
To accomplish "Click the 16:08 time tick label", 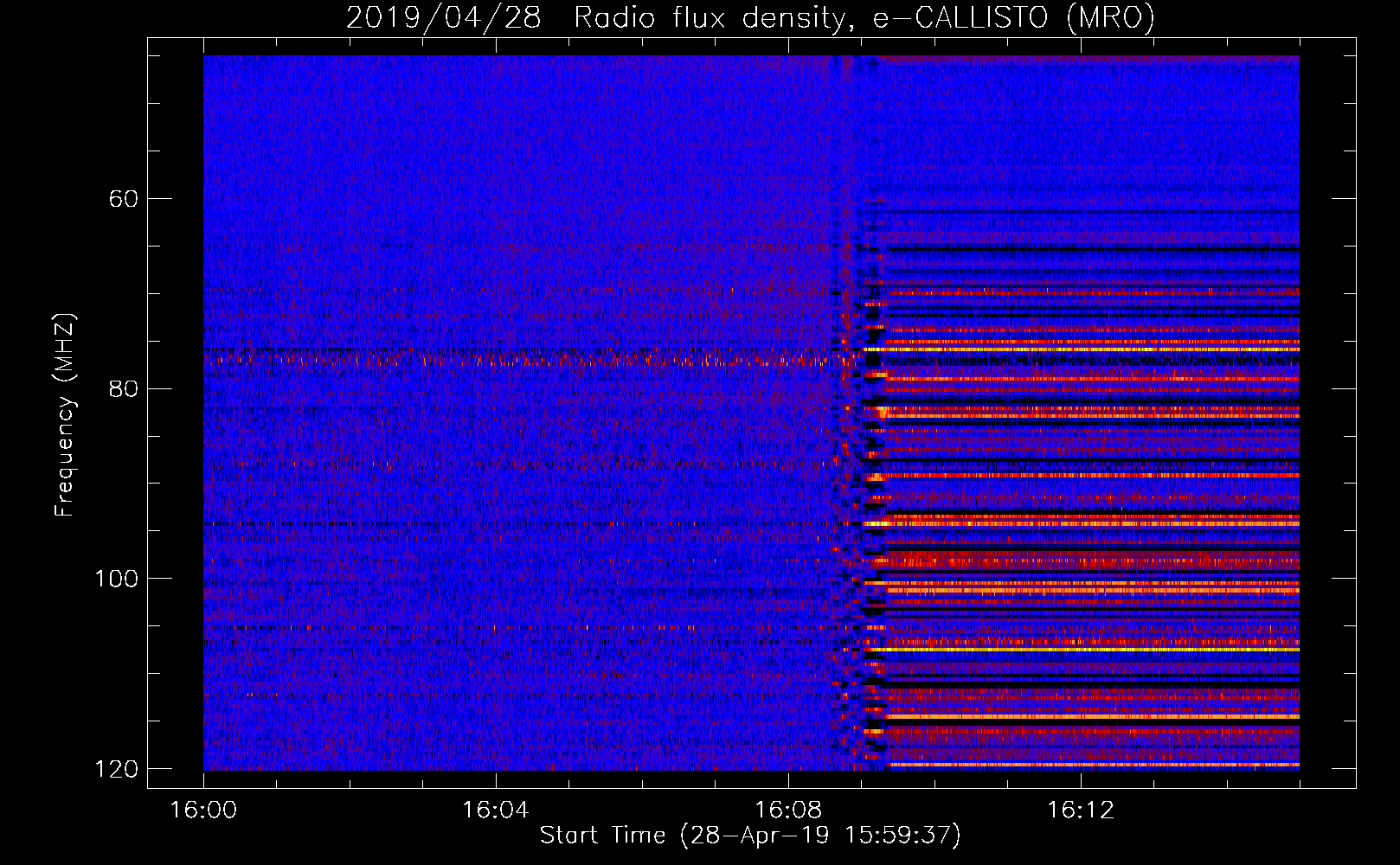I will [x=788, y=811].
